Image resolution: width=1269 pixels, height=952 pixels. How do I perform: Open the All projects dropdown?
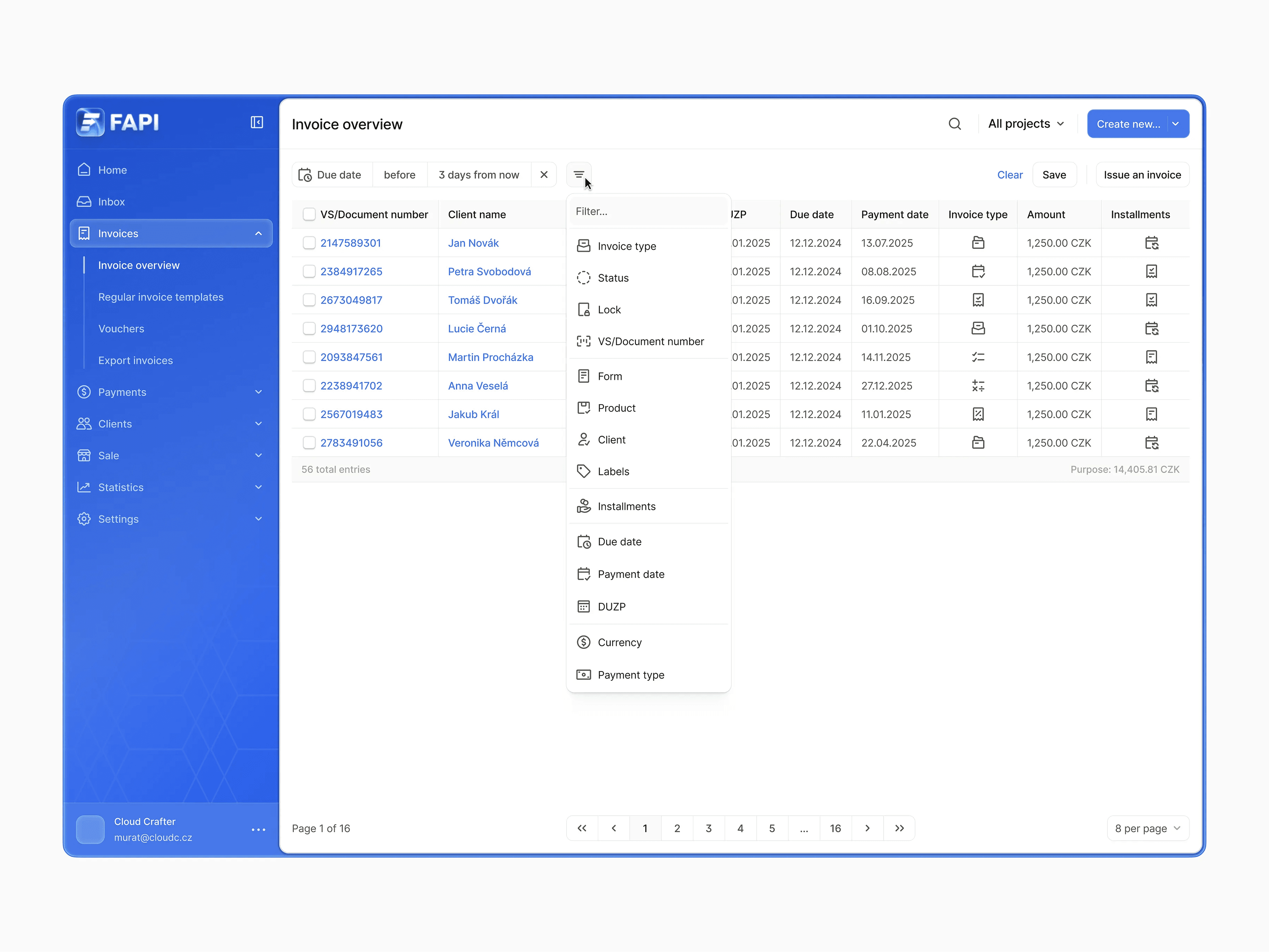[x=1026, y=124]
